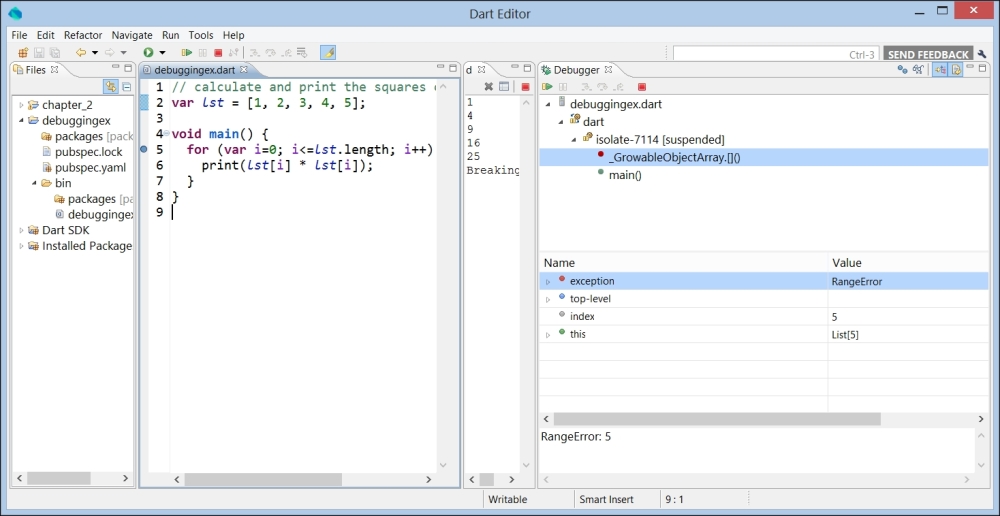Select the 'this' variable row

click(763, 334)
